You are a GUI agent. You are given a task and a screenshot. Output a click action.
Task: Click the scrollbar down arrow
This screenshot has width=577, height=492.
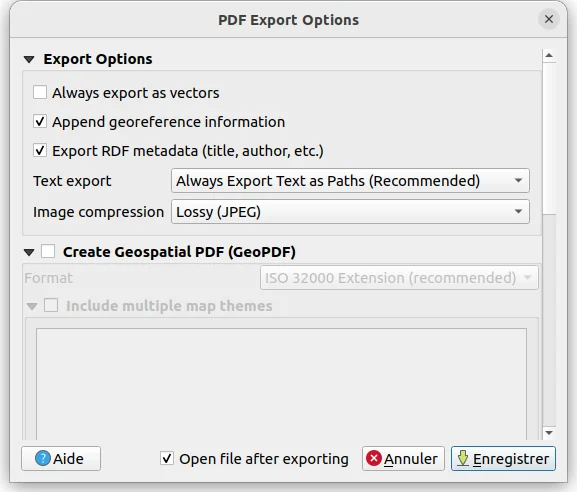click(x=549, y=433)
